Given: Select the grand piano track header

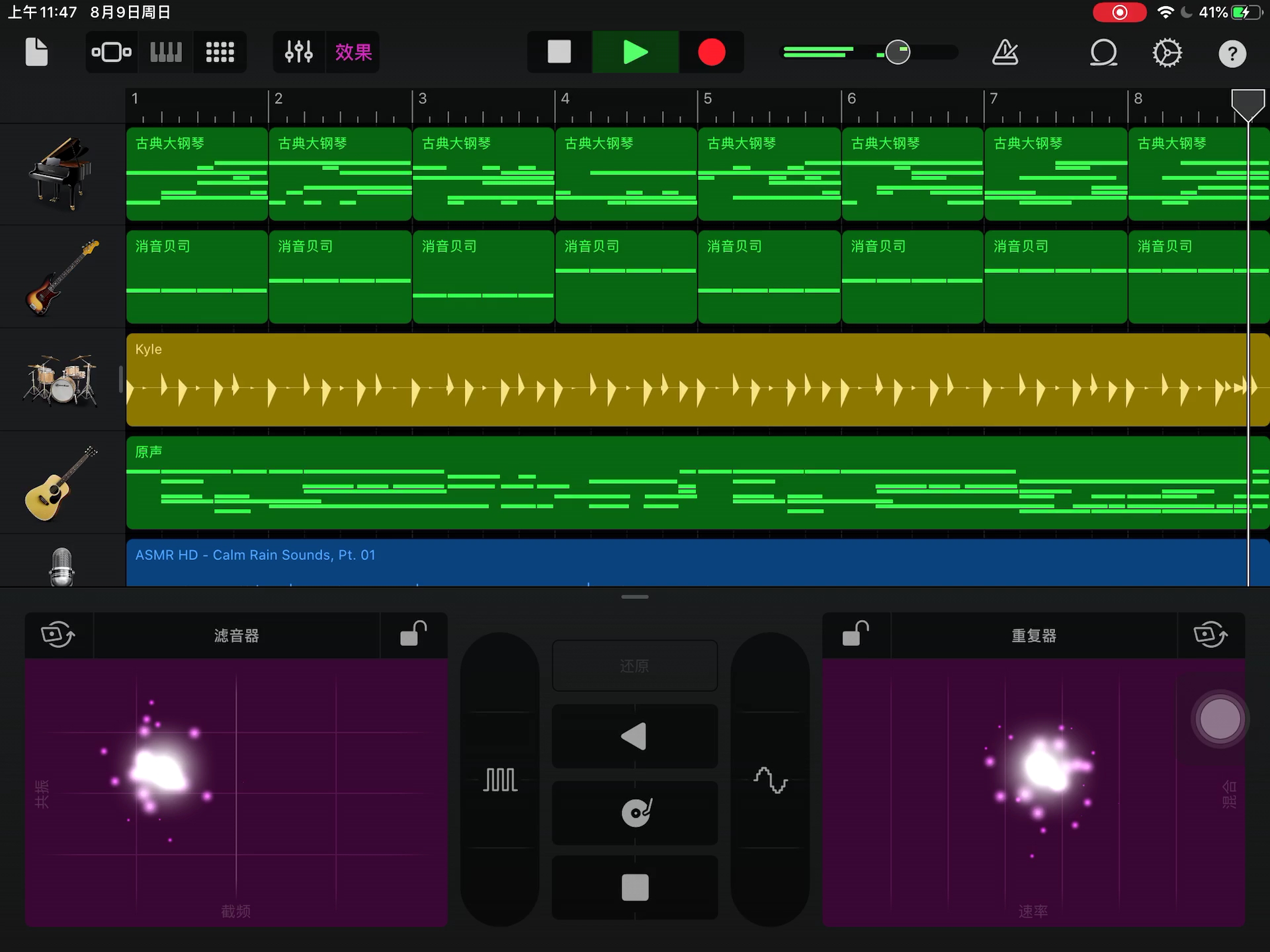Looking at the screenshot, I should [62, 174].
